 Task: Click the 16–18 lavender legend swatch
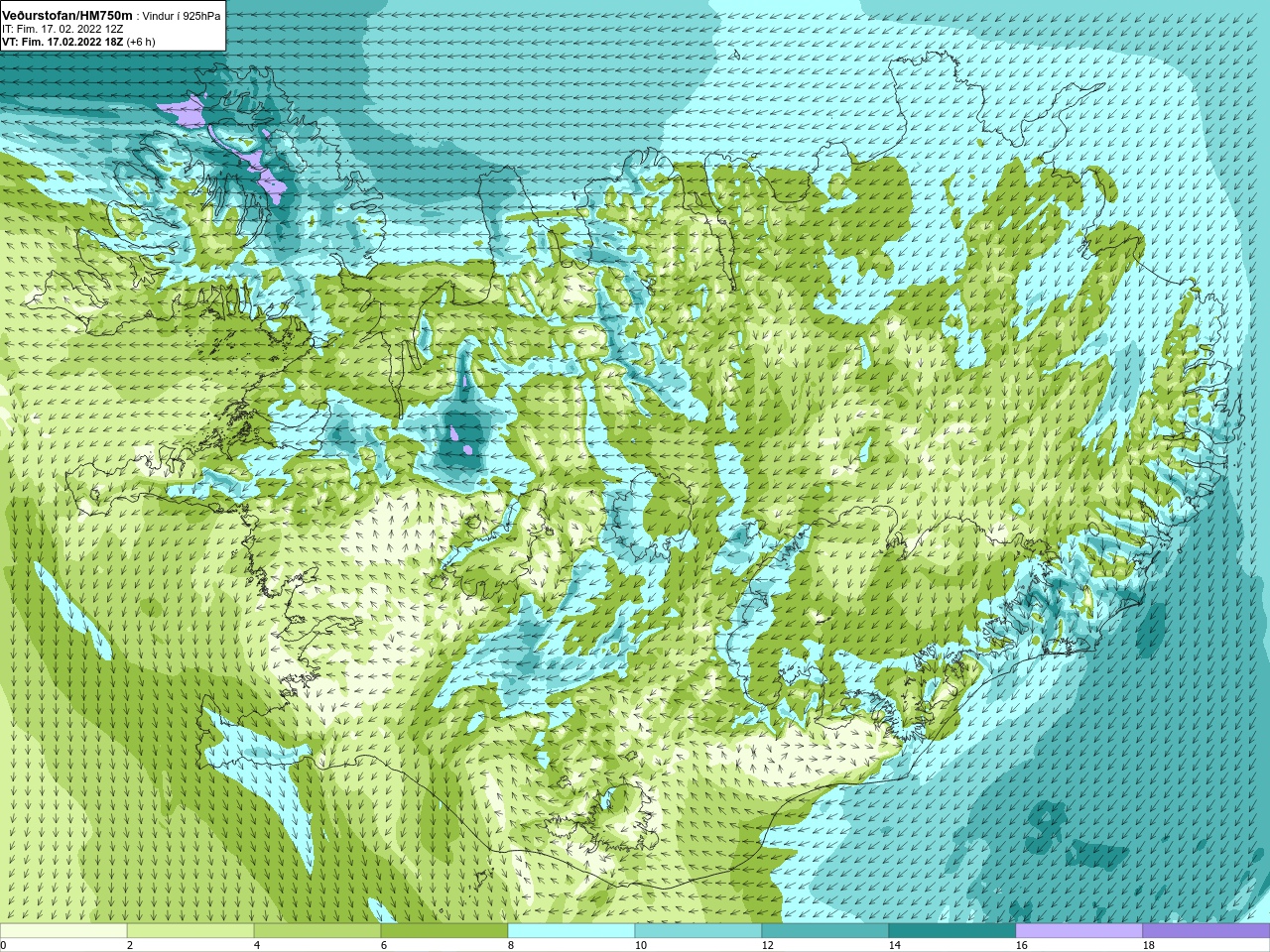point(1079,931)
